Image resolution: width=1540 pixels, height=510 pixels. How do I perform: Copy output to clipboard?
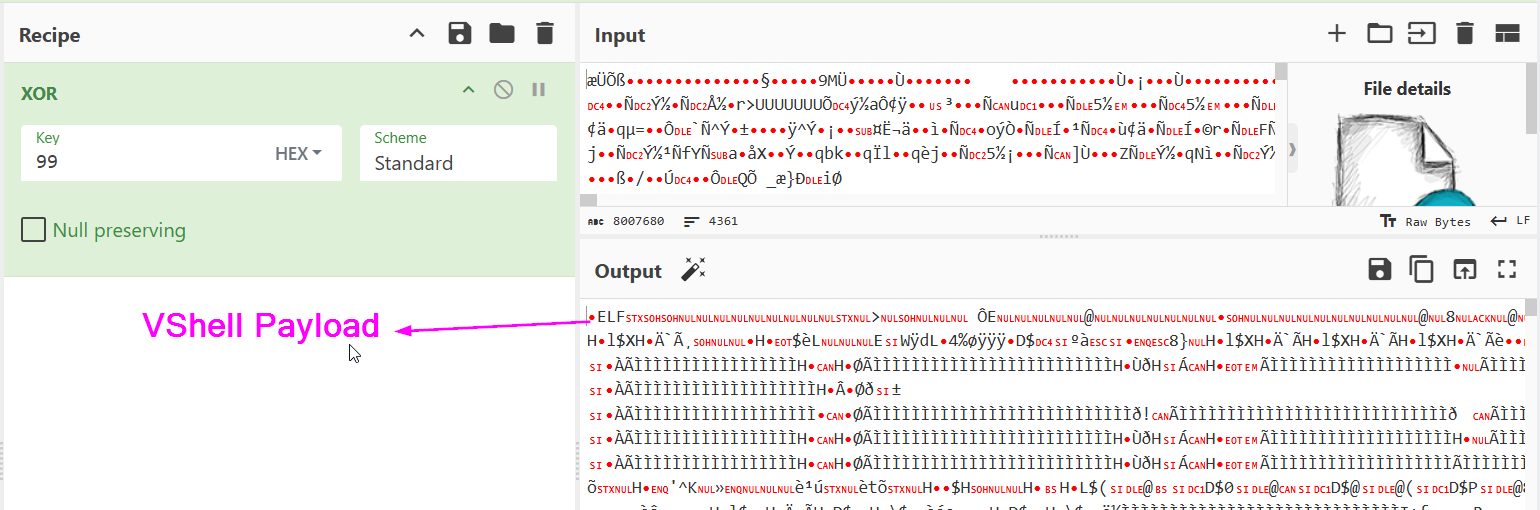pyautogui.click(x=1421, y=269)
